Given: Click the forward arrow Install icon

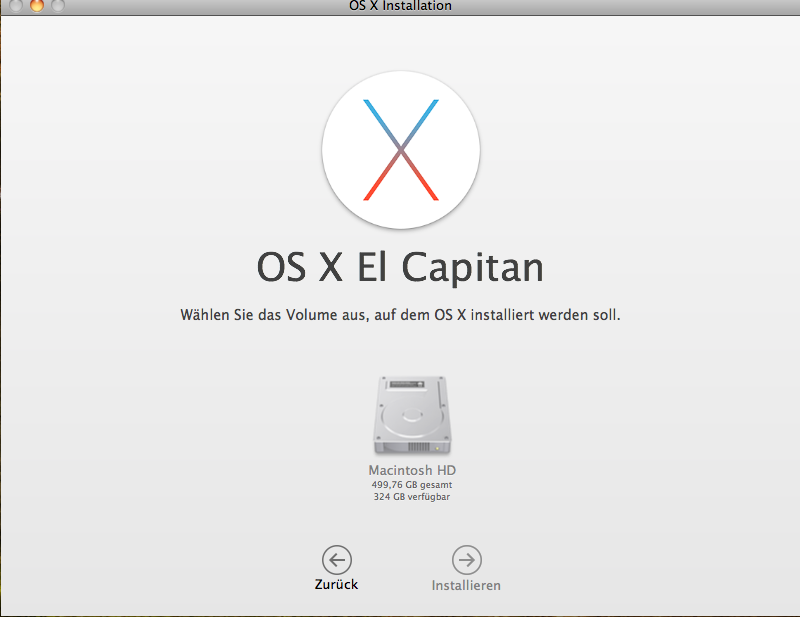Looking at the screenshot, I should click(x=466, y=560).
